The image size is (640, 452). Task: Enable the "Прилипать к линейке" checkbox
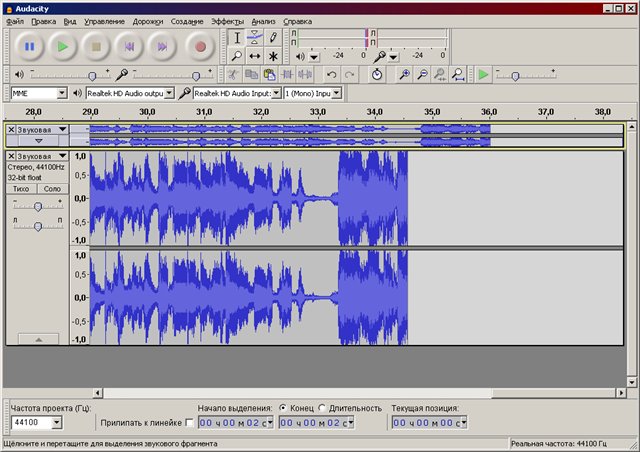pos(190,423)
